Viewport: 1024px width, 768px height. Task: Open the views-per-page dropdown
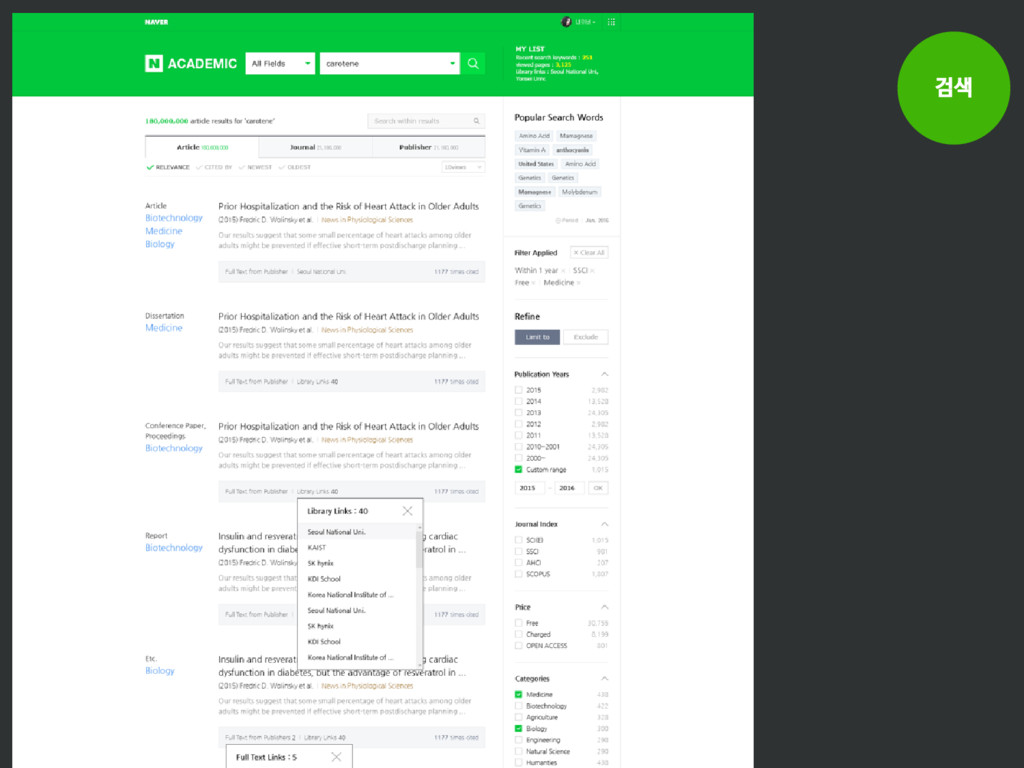coord(463,167)
